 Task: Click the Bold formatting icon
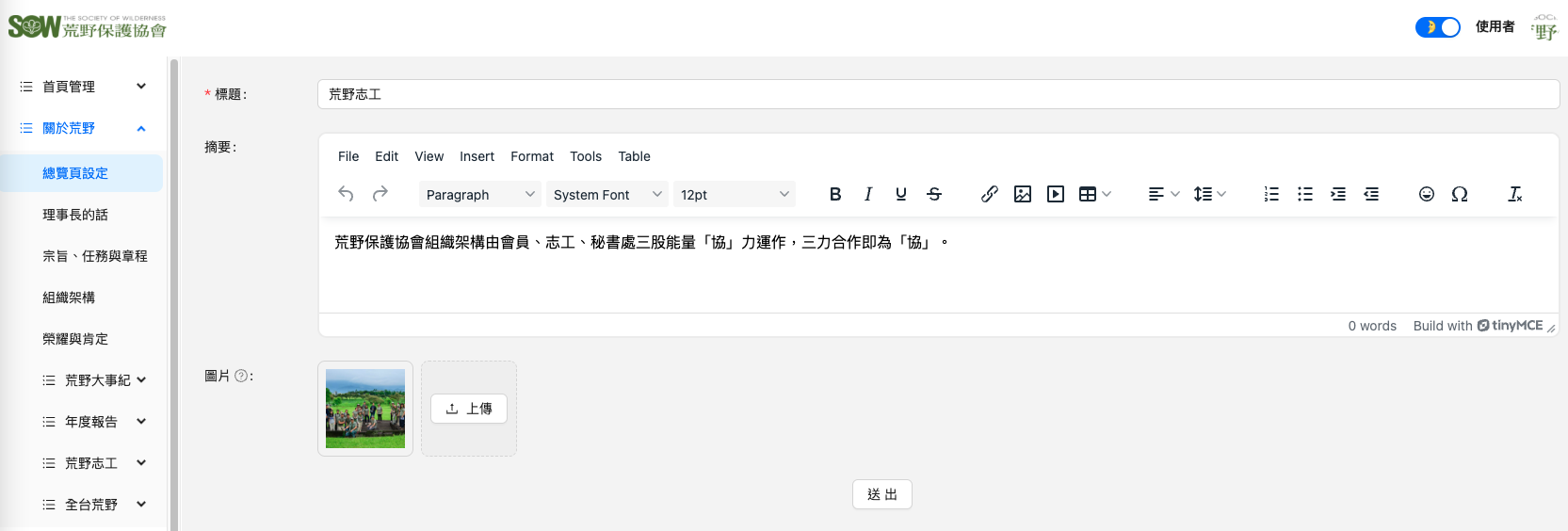(834, 194)
